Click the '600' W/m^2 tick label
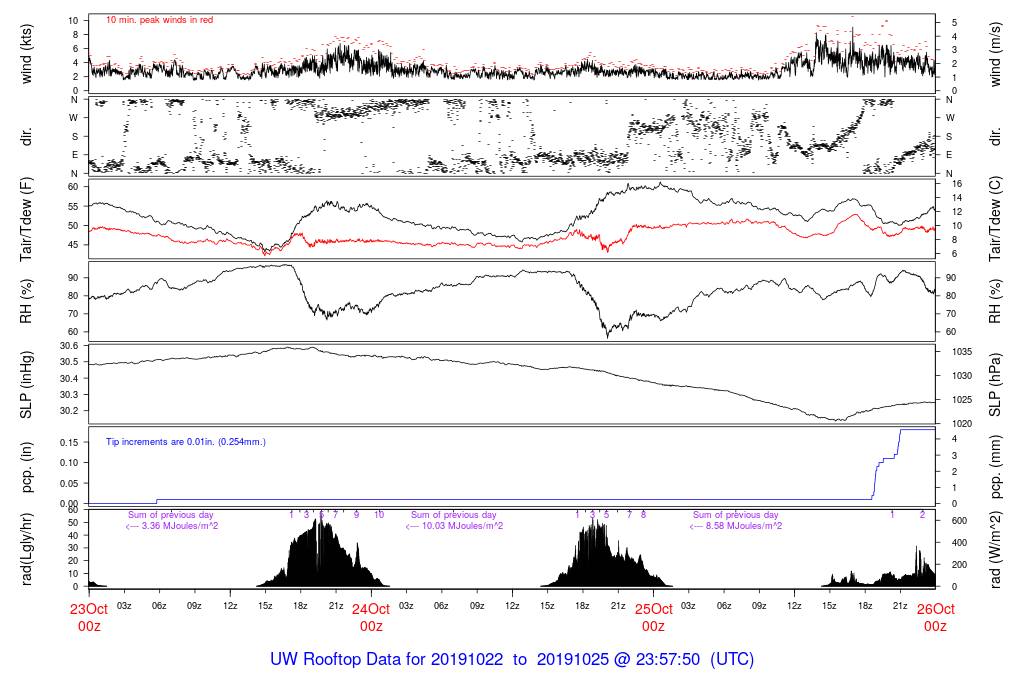The width and height of the screenshot is (1024, 700). coord(959,521)
